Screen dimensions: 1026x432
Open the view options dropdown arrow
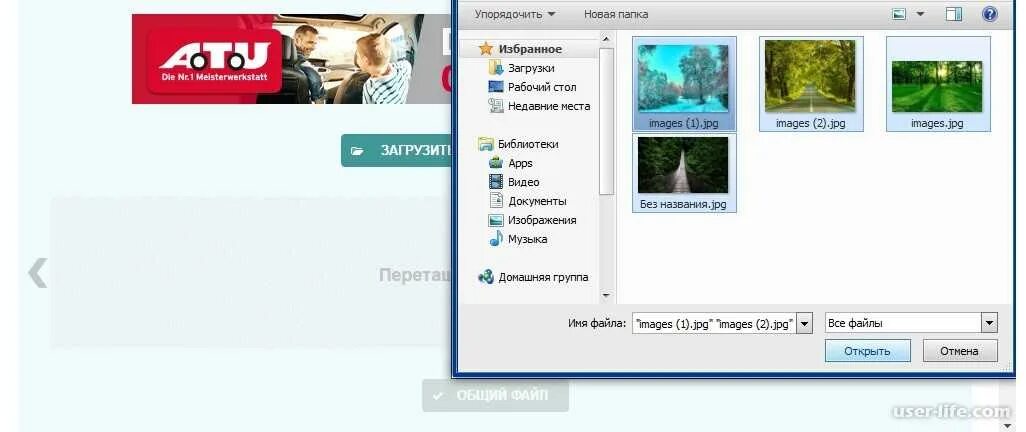click(920, 14)
